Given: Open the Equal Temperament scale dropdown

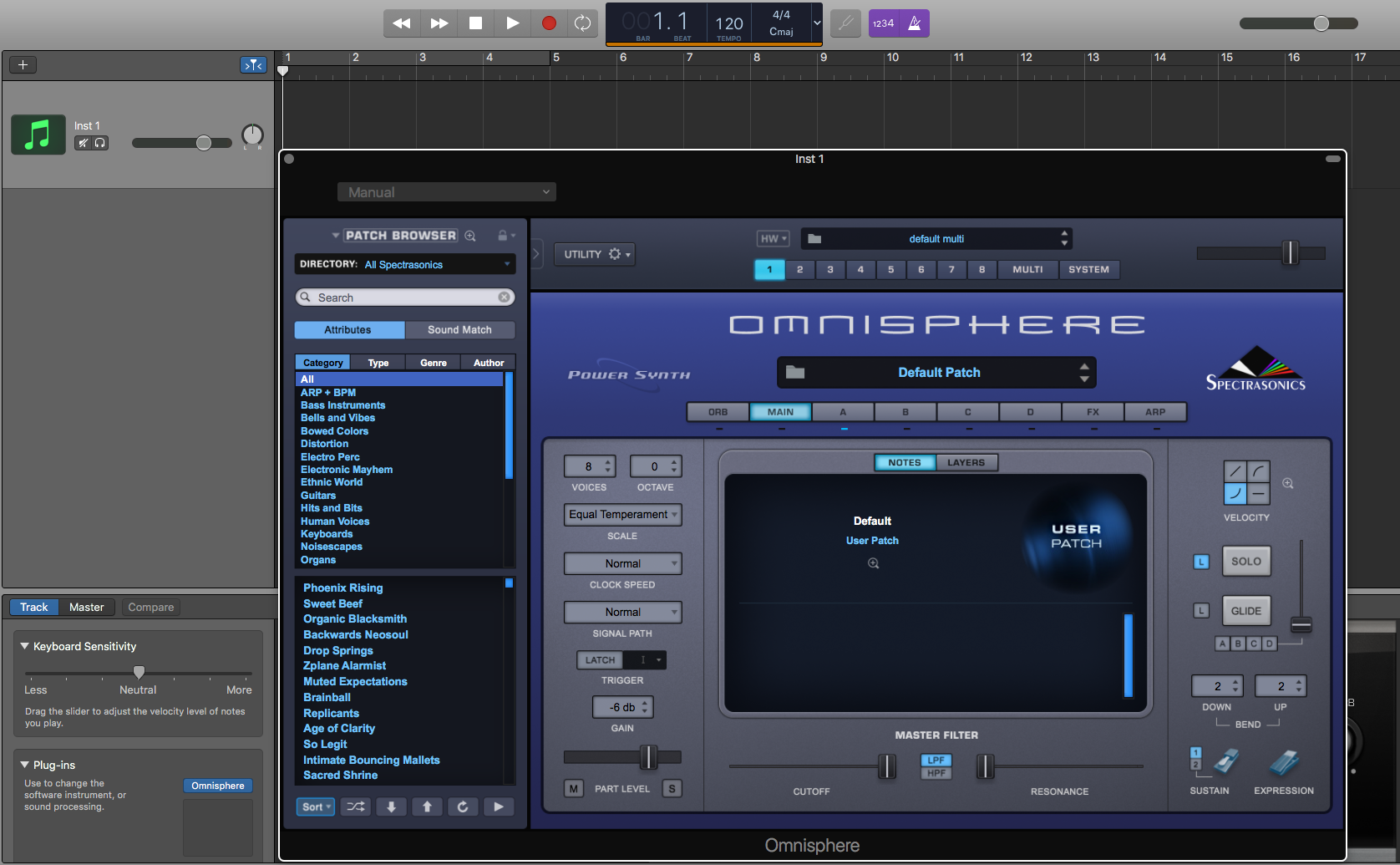Looking at the screenshot, I should [622, 515].
